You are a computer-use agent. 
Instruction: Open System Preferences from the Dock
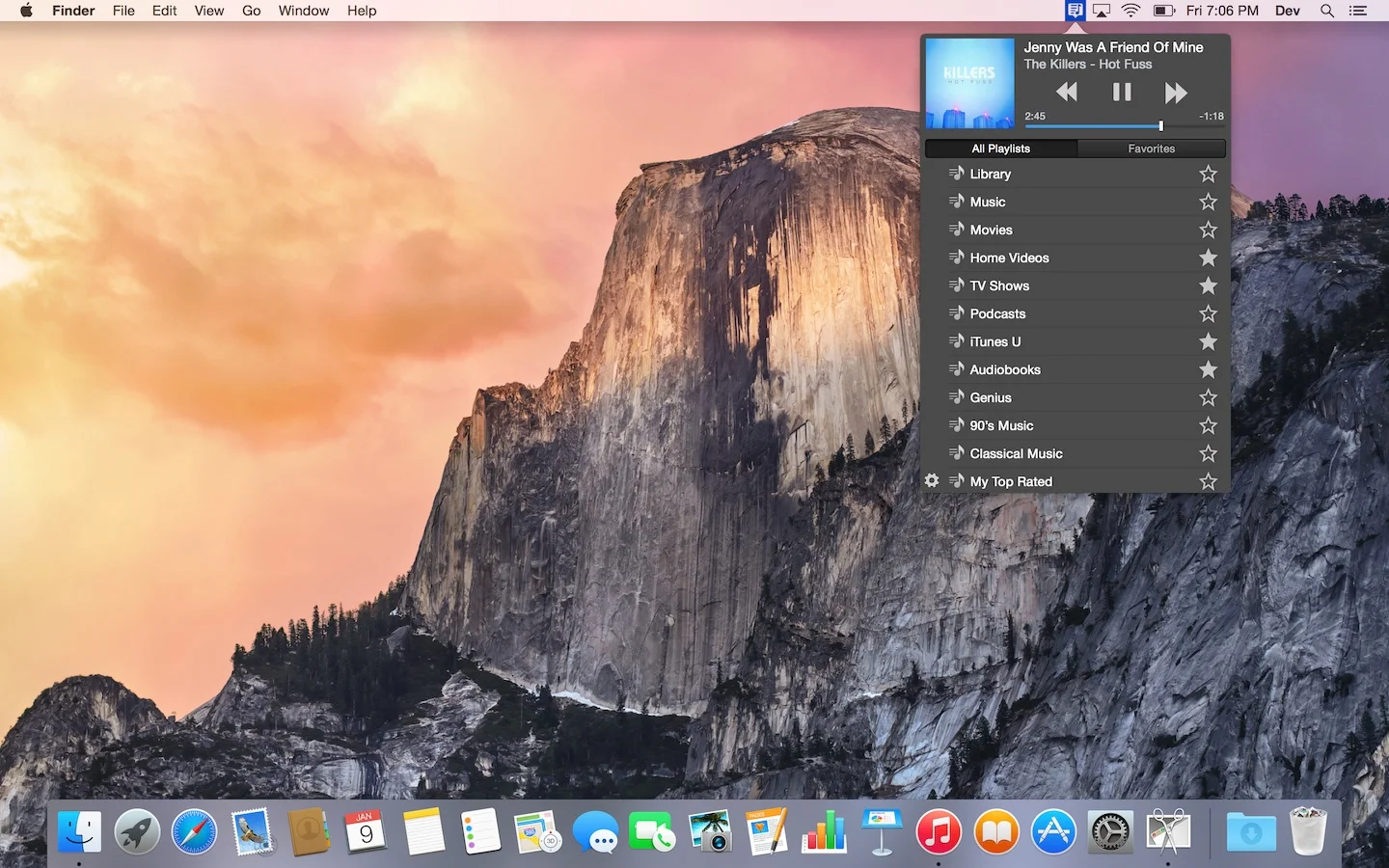(x=1110, y=831)
